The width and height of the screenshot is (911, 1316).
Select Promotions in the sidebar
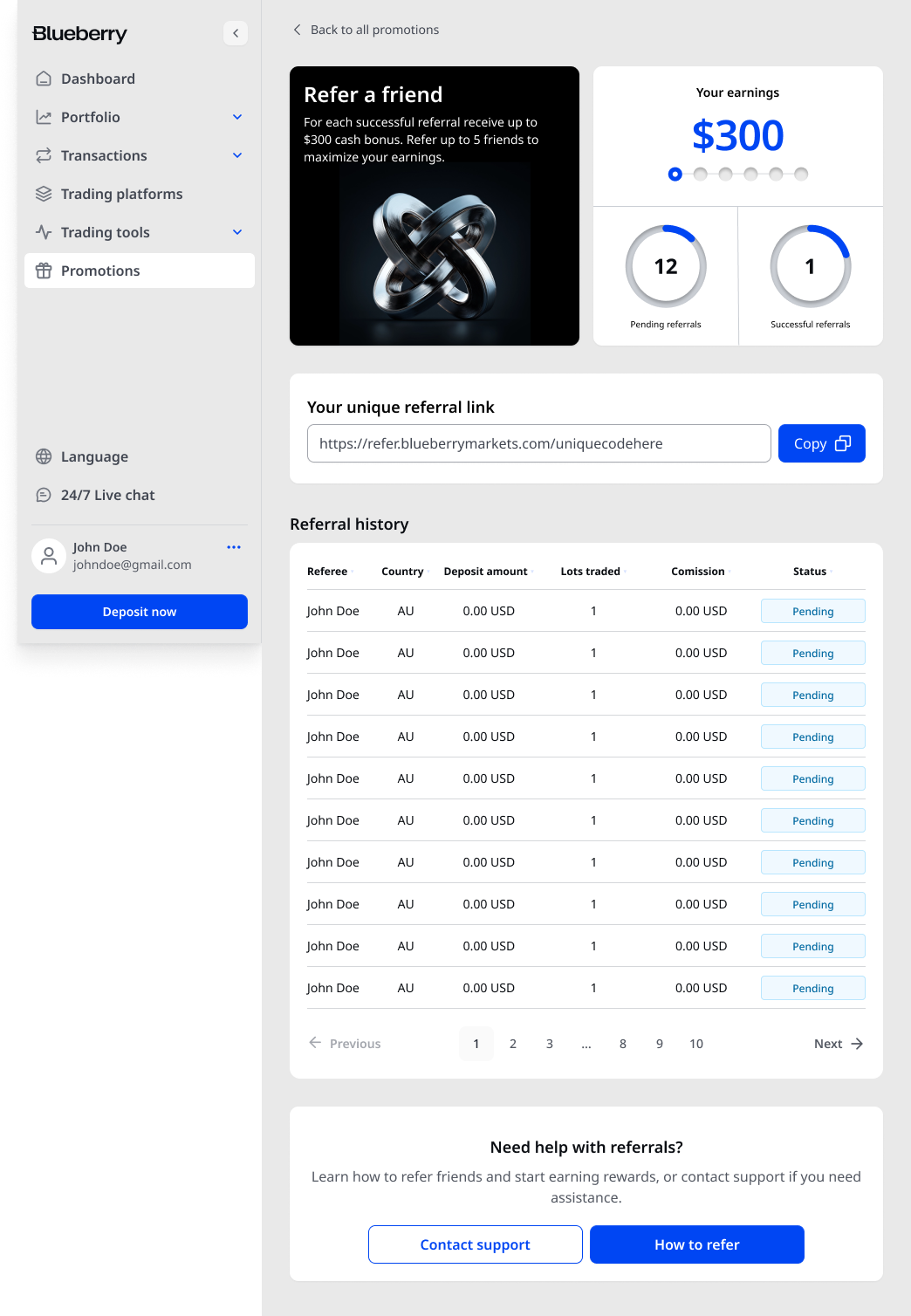[140, 271]
